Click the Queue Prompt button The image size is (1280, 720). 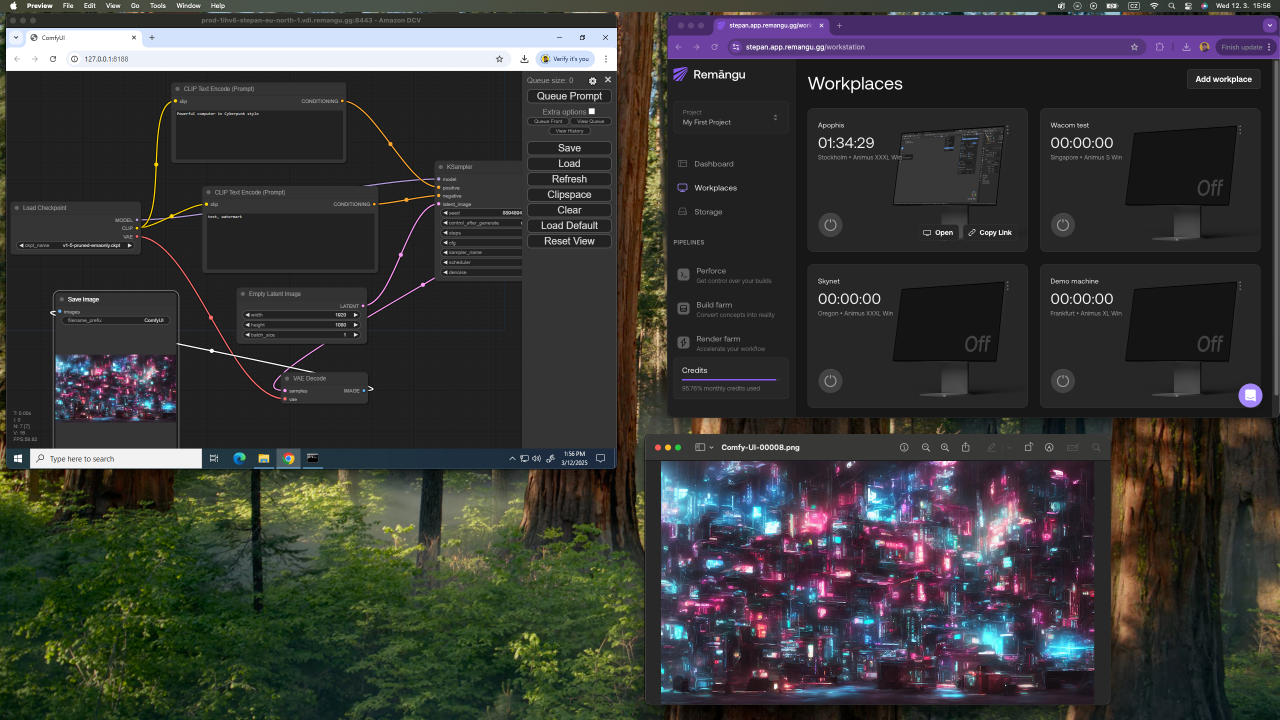pos(569,96)
